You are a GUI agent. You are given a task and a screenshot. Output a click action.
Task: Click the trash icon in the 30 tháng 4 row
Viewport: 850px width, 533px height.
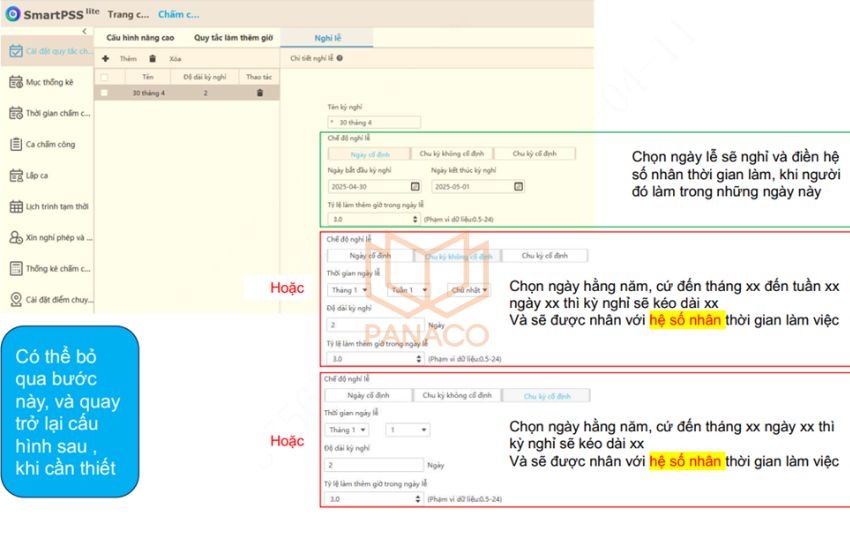(260, 93)
